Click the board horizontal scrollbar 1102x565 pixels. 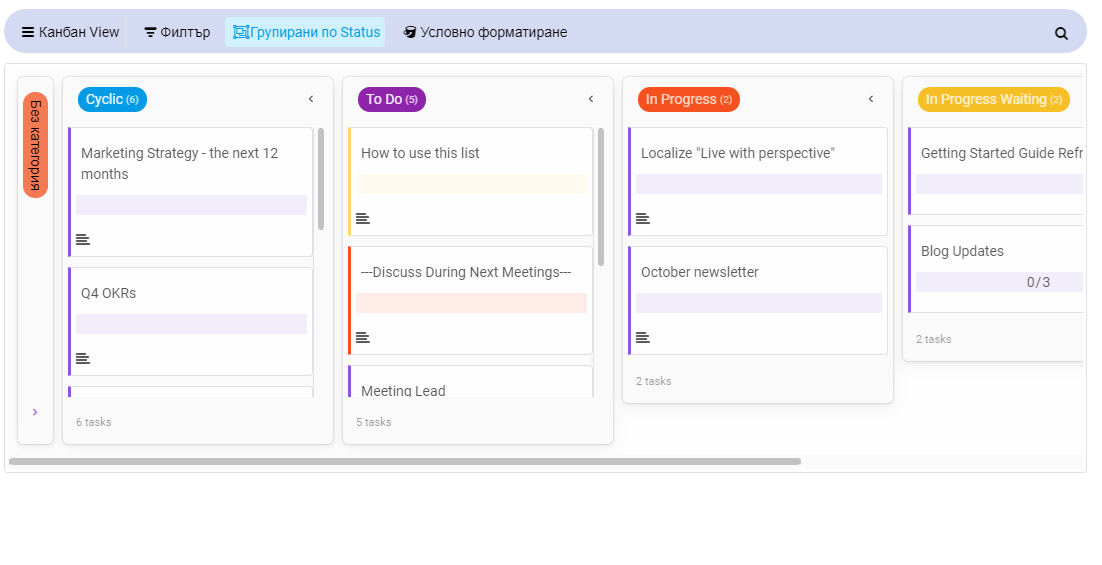click(x=405, y=462)
